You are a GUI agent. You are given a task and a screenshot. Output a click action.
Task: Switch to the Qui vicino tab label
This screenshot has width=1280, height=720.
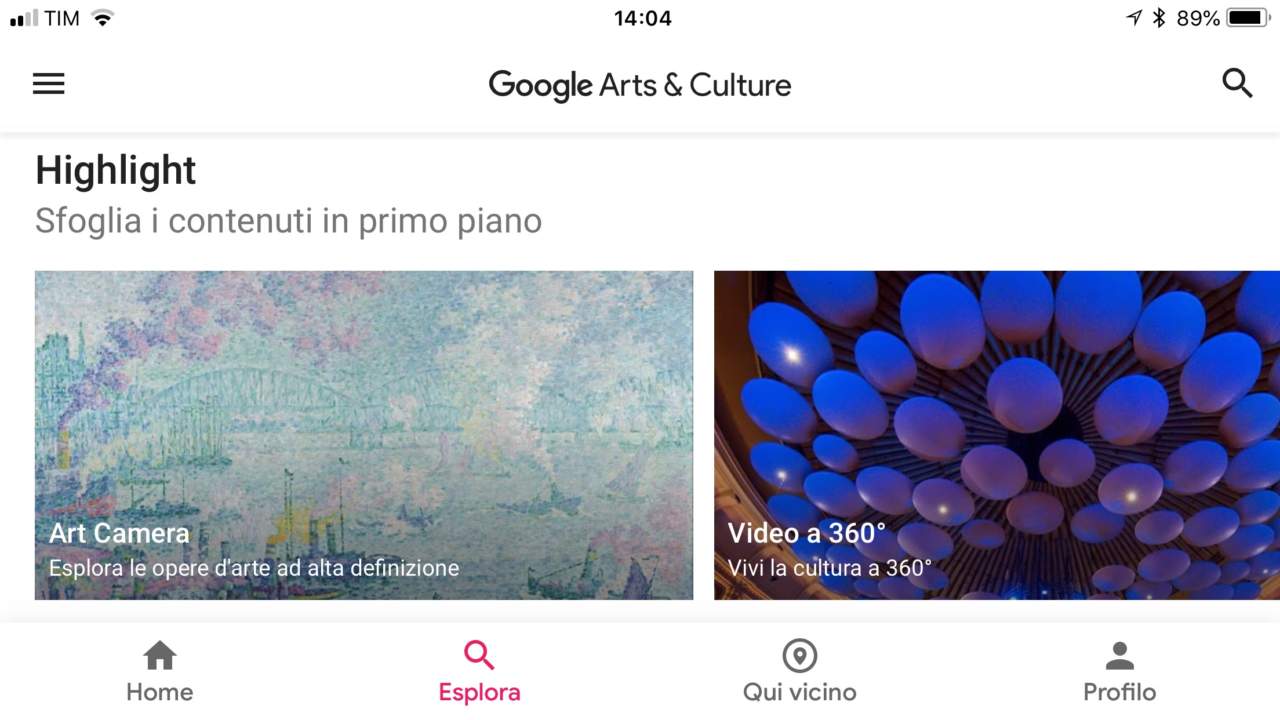pos(800,692)
